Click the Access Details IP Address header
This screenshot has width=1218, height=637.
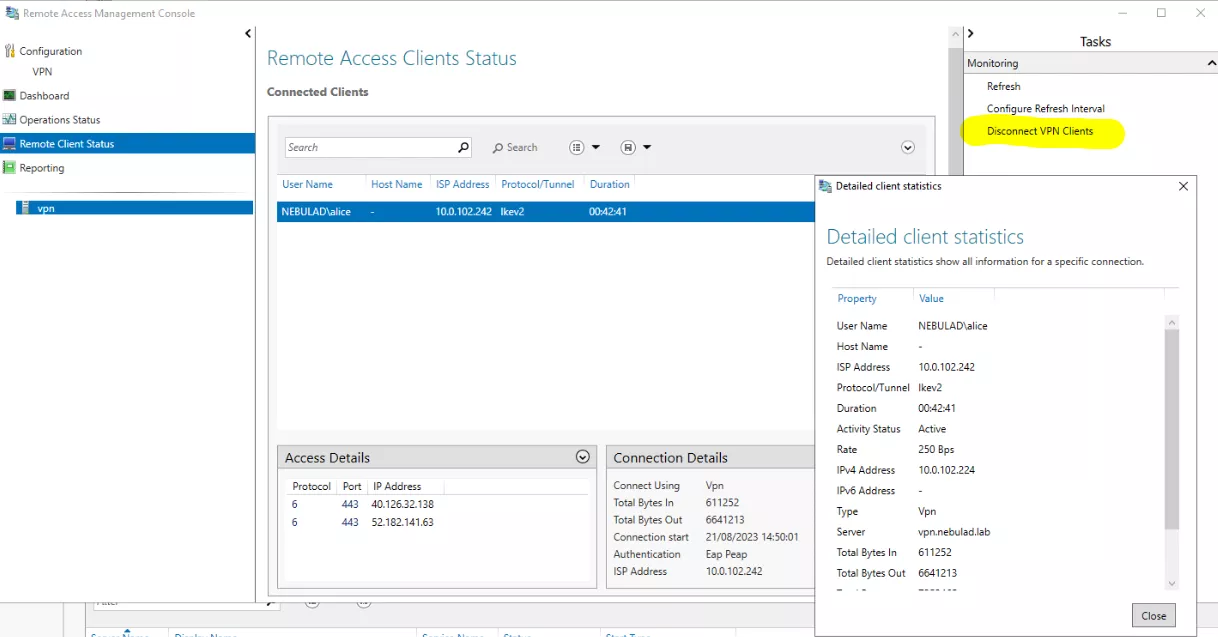(x=397, y=486)
